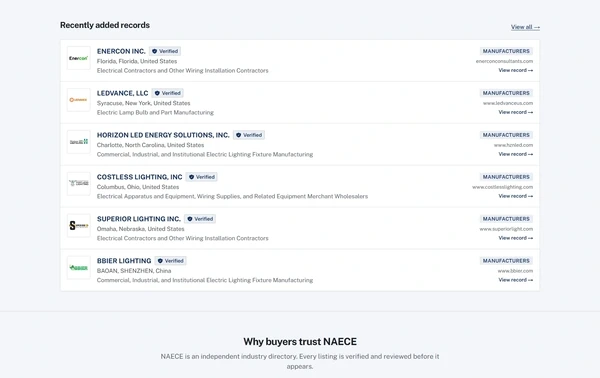The height and width of the screenshot is (378, 600).
Task: Select 'Omaha, Nebraska, United States' text
Action: 140,229
